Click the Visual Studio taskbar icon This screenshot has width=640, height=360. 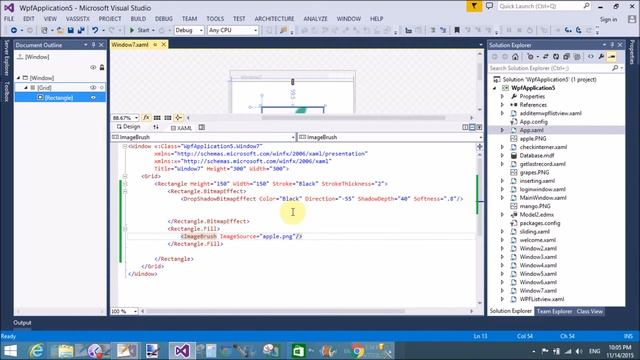182,351
